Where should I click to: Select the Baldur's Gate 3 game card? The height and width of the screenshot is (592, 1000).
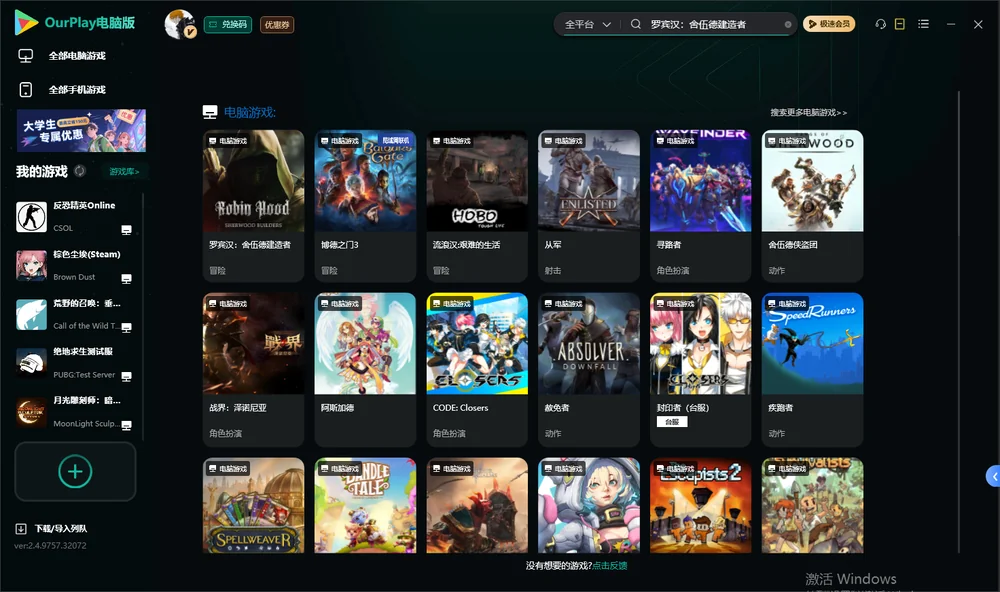coord(365,205)
